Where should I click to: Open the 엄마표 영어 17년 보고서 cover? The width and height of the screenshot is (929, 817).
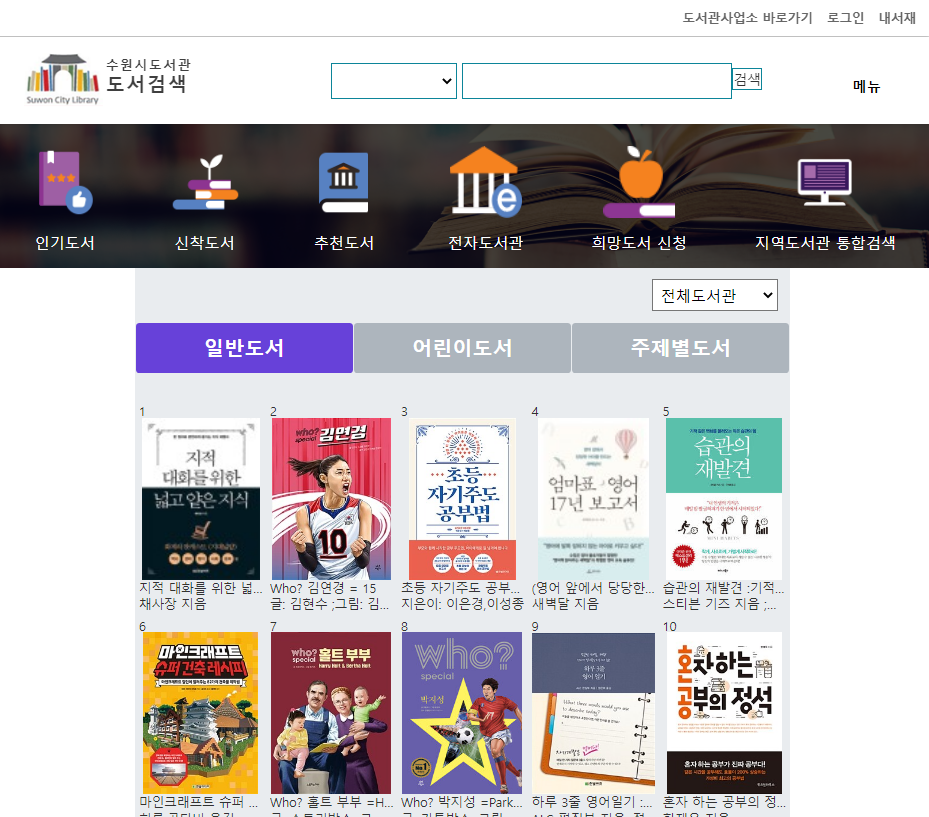coord(594,499)
